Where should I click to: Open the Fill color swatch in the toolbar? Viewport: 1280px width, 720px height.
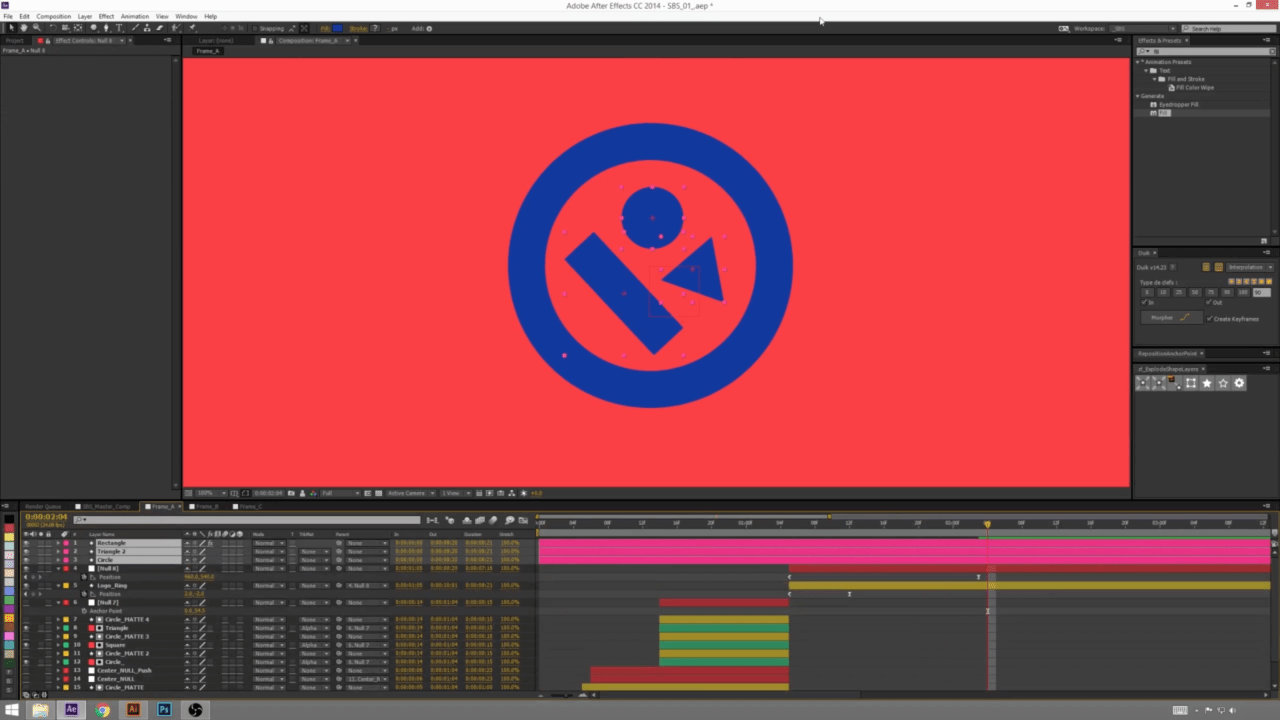pos(337,28)
